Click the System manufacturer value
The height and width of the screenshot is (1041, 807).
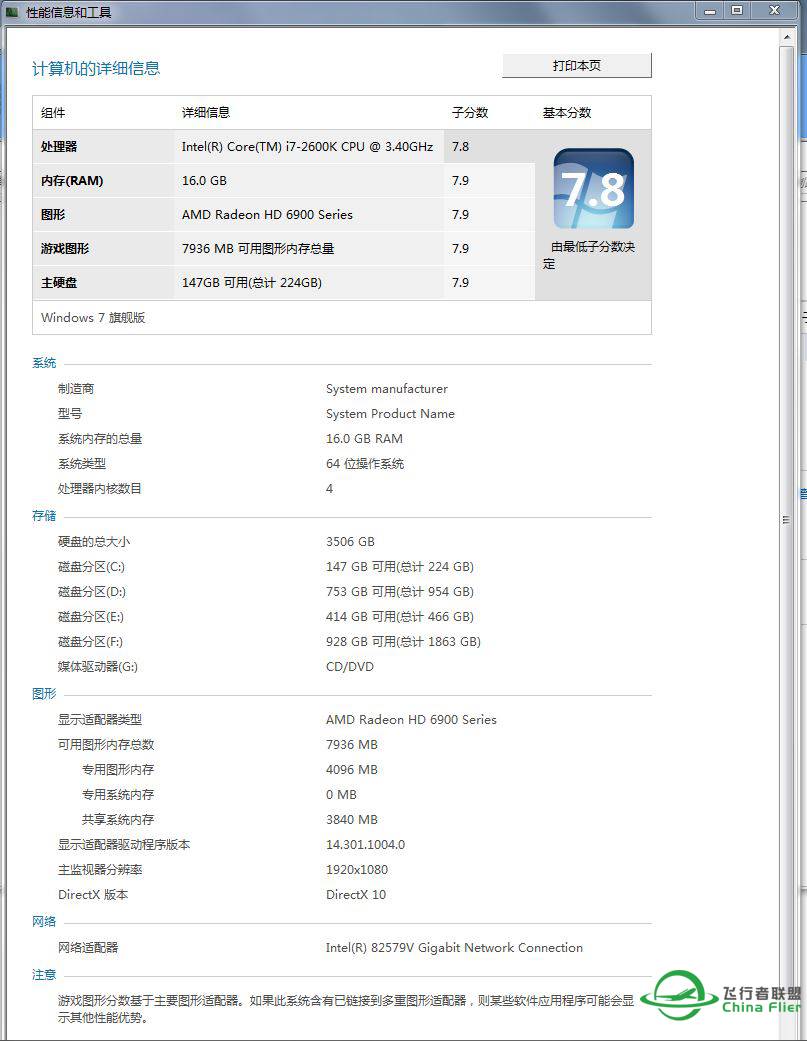387,389
